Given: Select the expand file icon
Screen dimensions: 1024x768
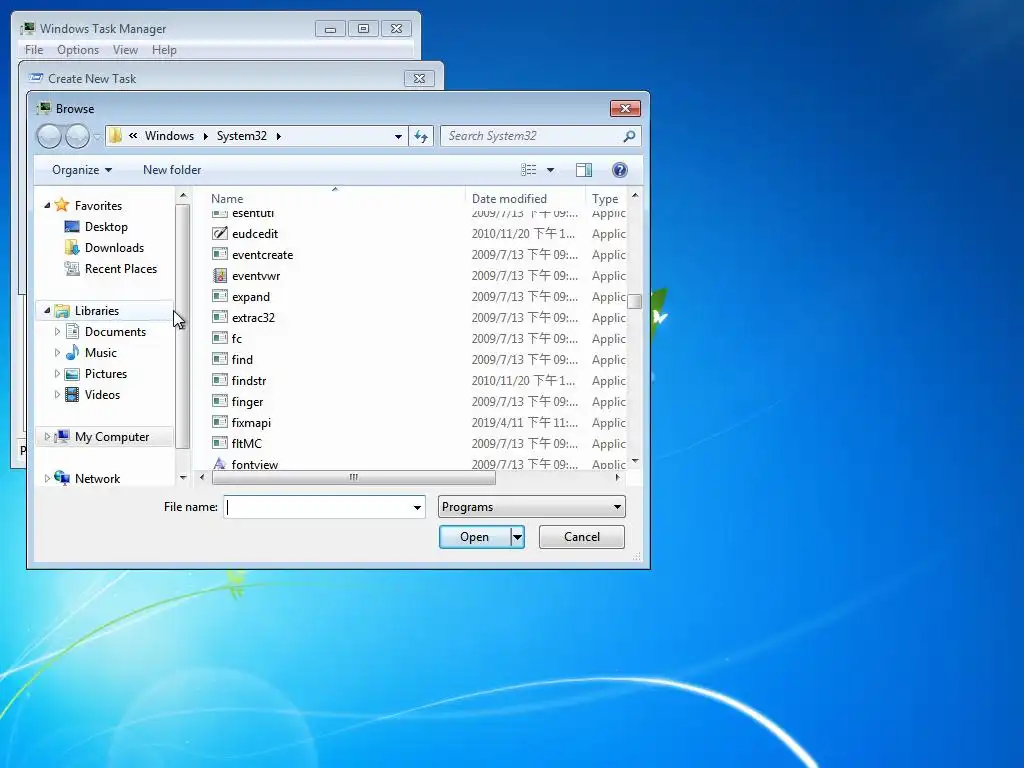Looking at the screenshot, I should coord(220,296).
